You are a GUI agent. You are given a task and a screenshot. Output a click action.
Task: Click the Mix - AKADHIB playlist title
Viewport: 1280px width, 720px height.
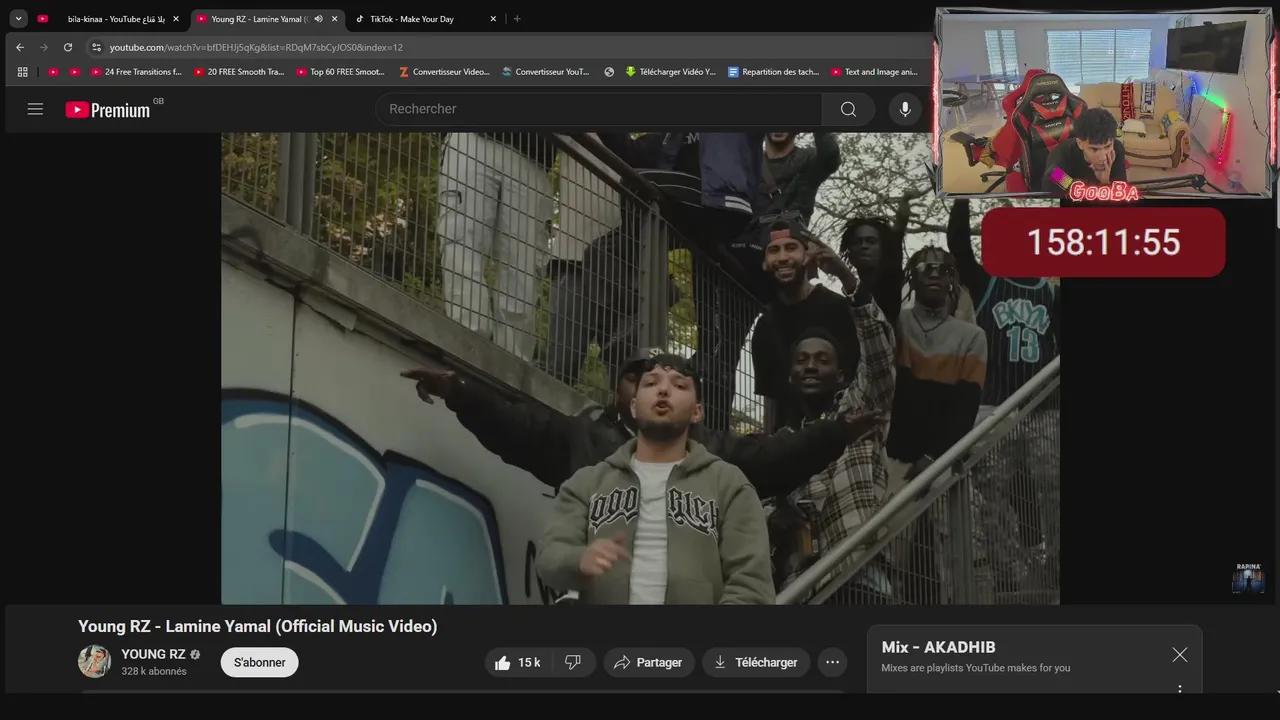click(x=938, y=647)
